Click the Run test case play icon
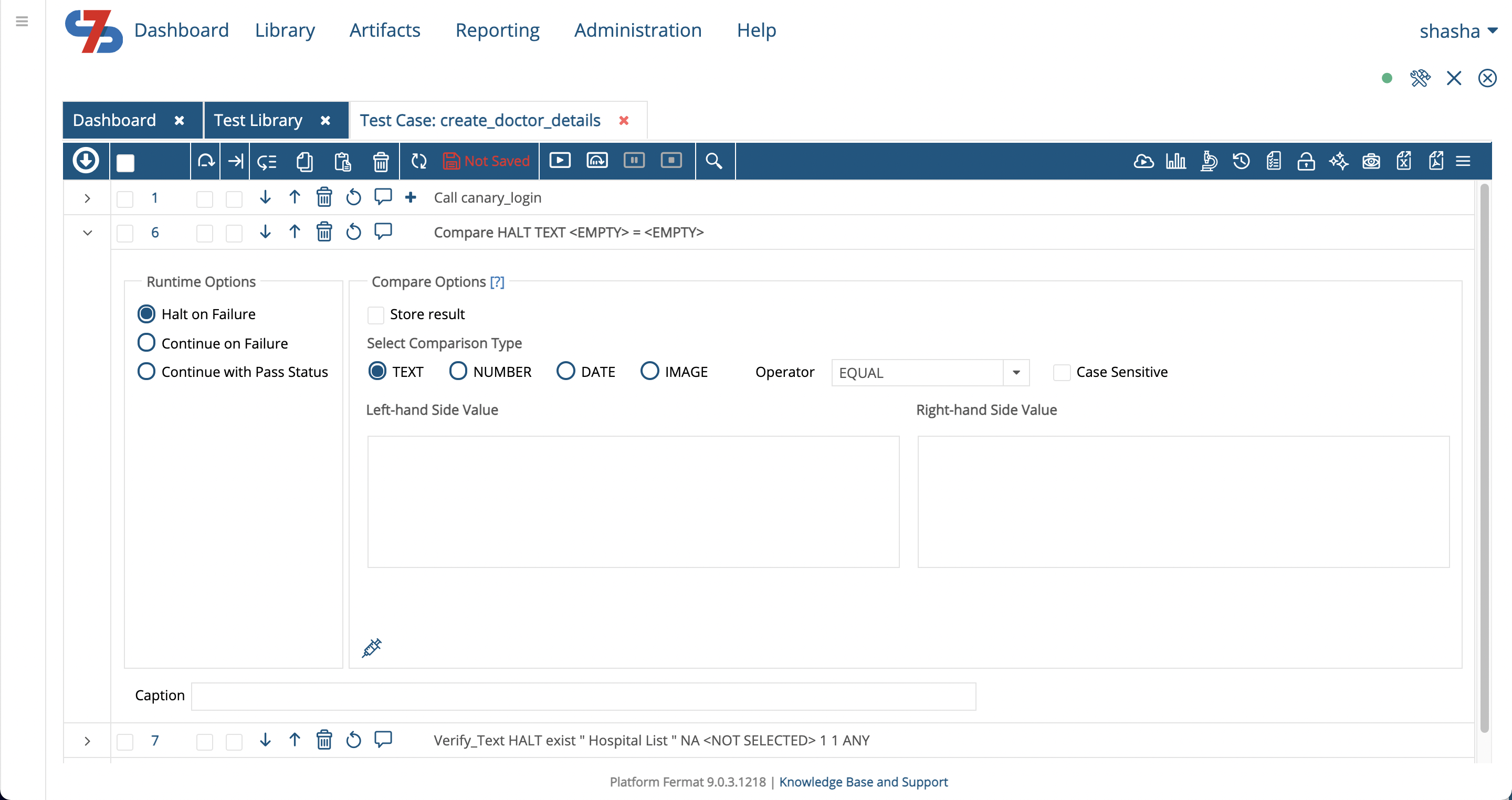Screen dimensions: 1512x800 click(x=559, y=160)
